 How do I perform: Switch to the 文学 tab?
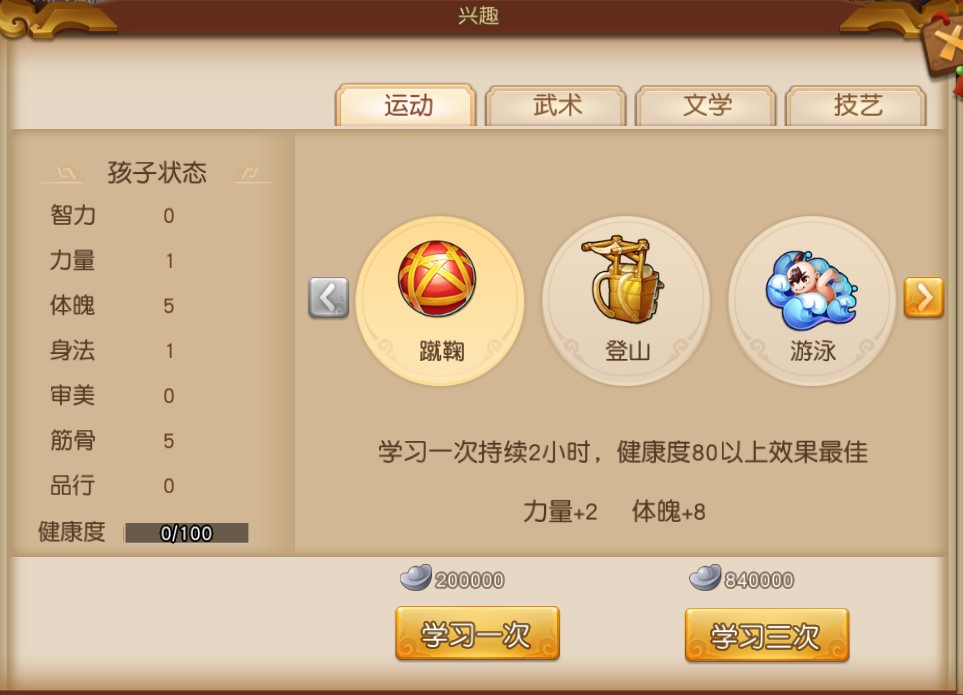click(706, 106)
